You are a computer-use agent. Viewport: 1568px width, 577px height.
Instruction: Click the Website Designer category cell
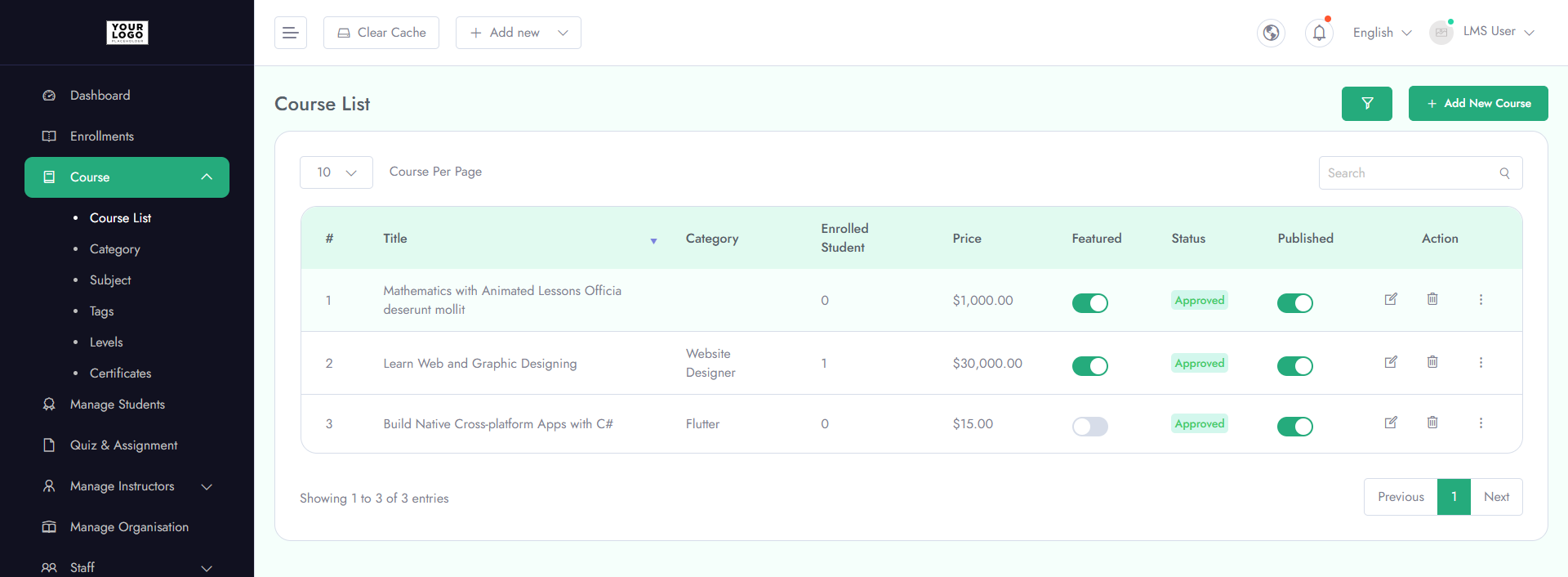pyautogui.click(x=710, y=363)
